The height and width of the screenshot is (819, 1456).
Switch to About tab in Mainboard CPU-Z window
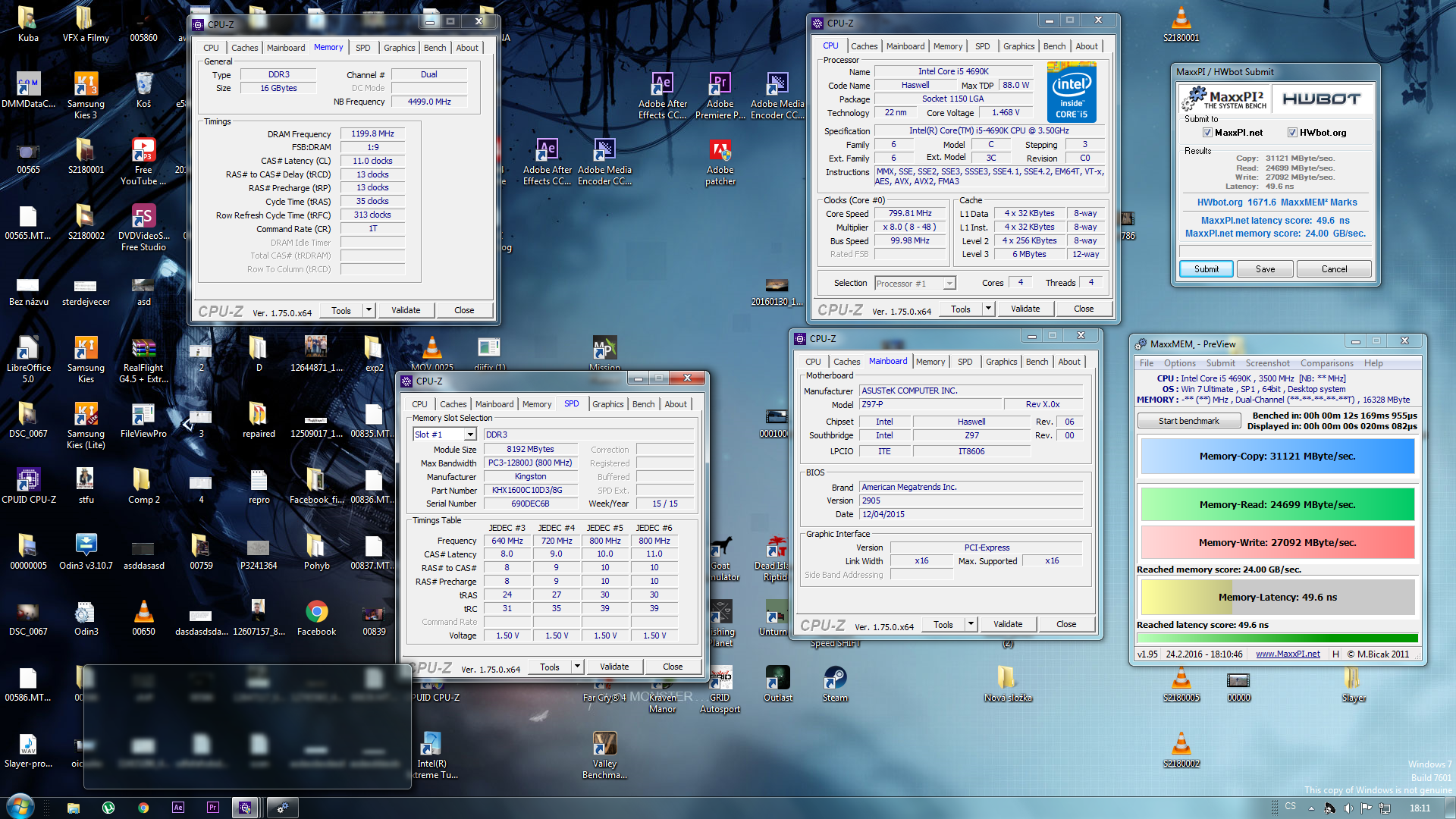click(x=1069, y=362)
